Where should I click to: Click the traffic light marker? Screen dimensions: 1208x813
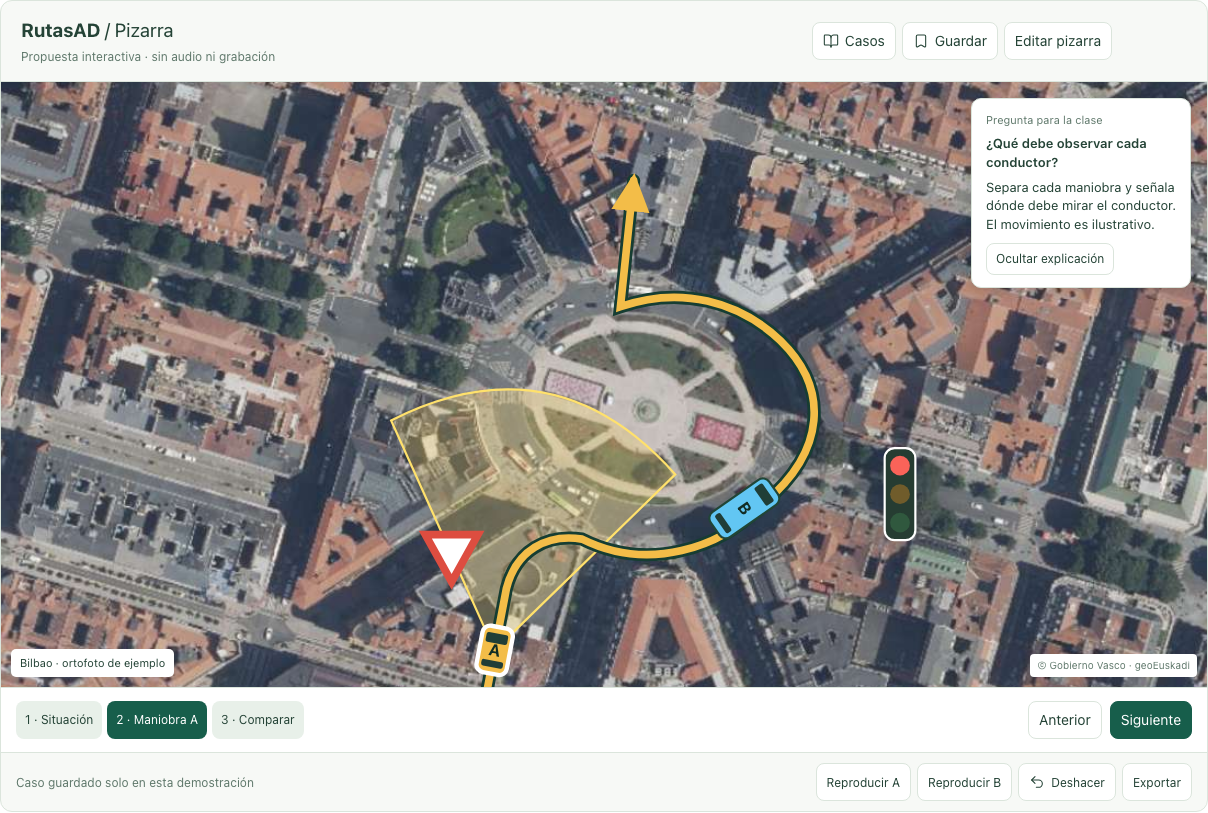[x=900, y=494]
